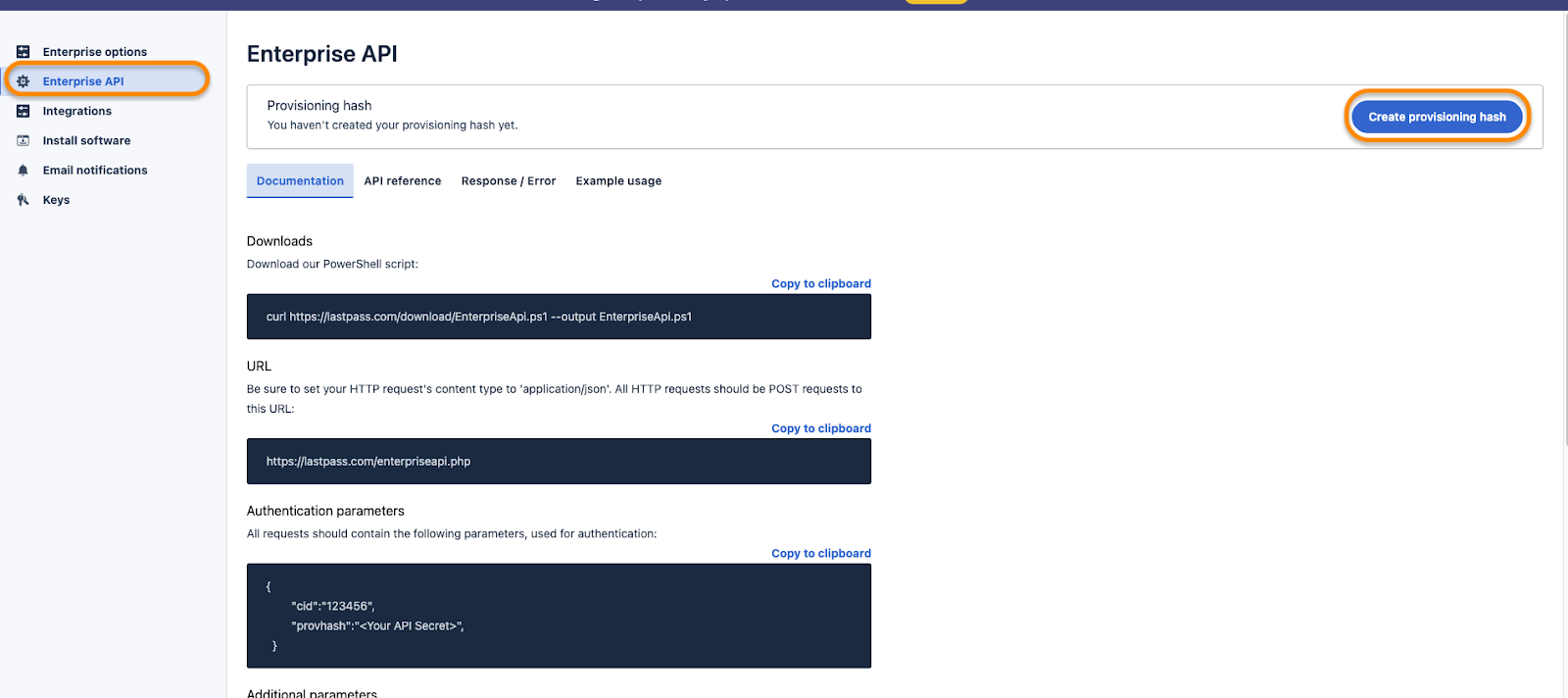Open the Example usage tab
Viewport: 1568px width, 698px height.
(x=618, y=180)
